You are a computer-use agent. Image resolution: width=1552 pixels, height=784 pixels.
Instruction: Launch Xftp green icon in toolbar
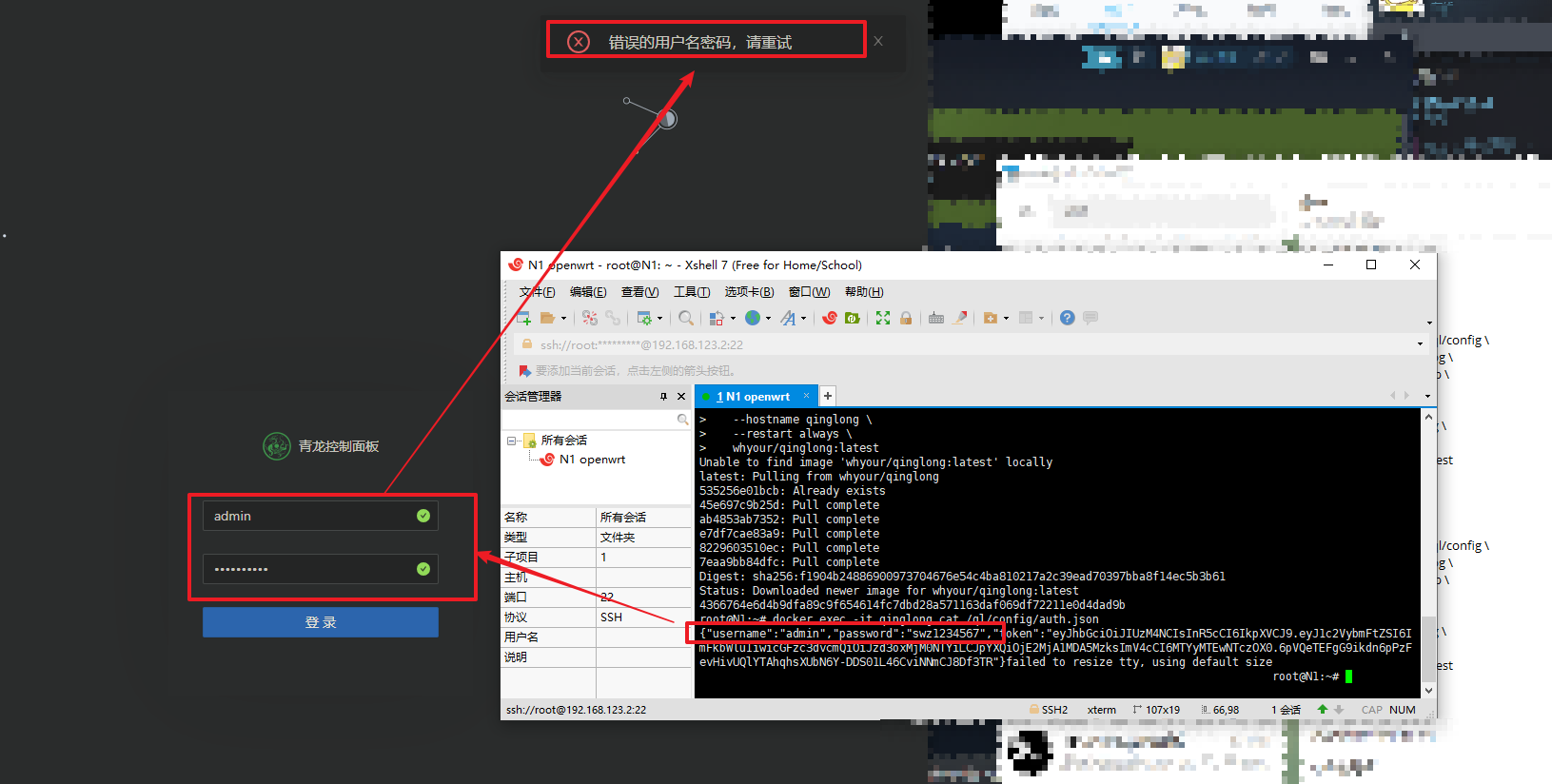point(853,318)
